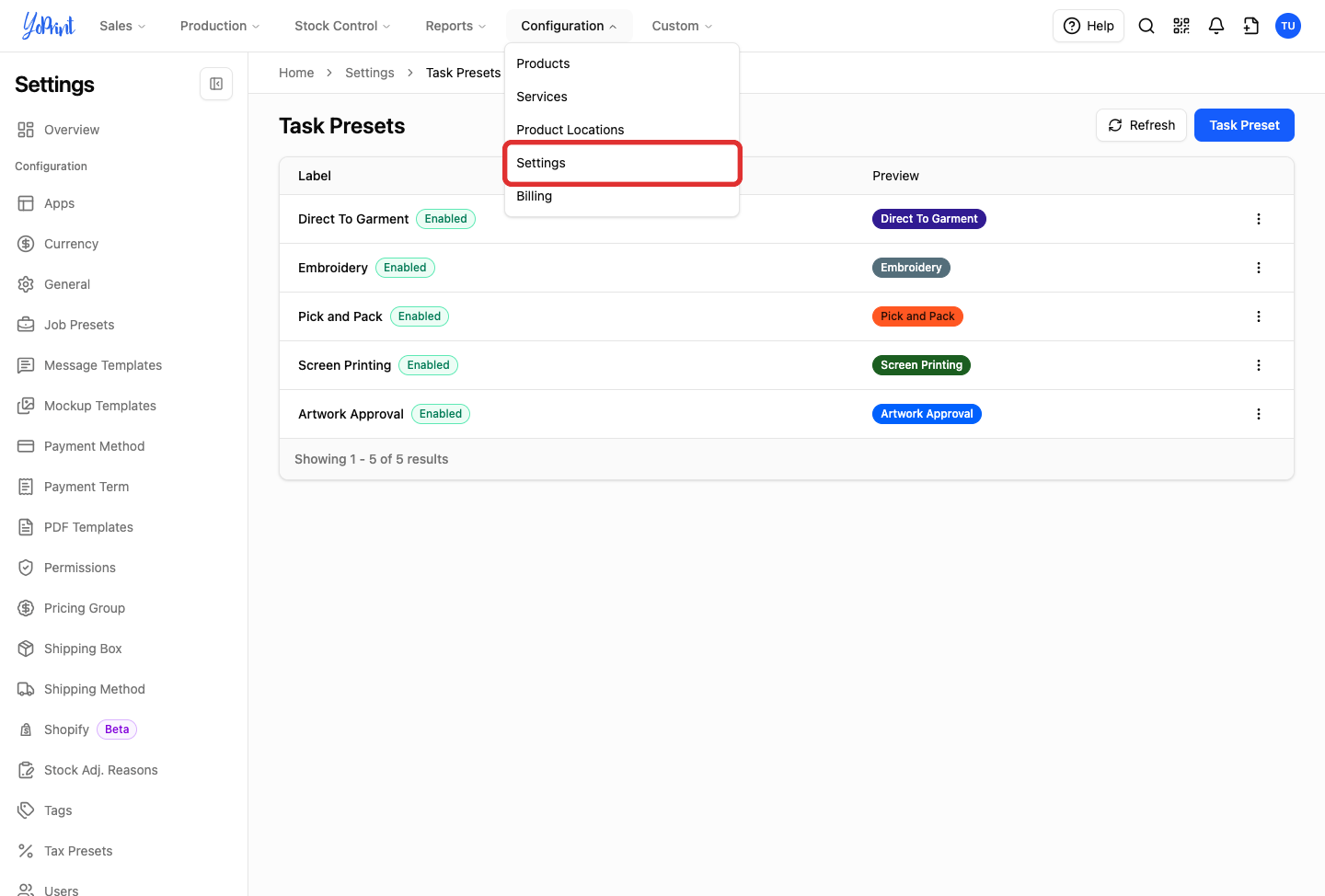Viewport: 1325px width, 896px height.
Task: Select Services in Configuration dropdown
Action: click(622, 97)
